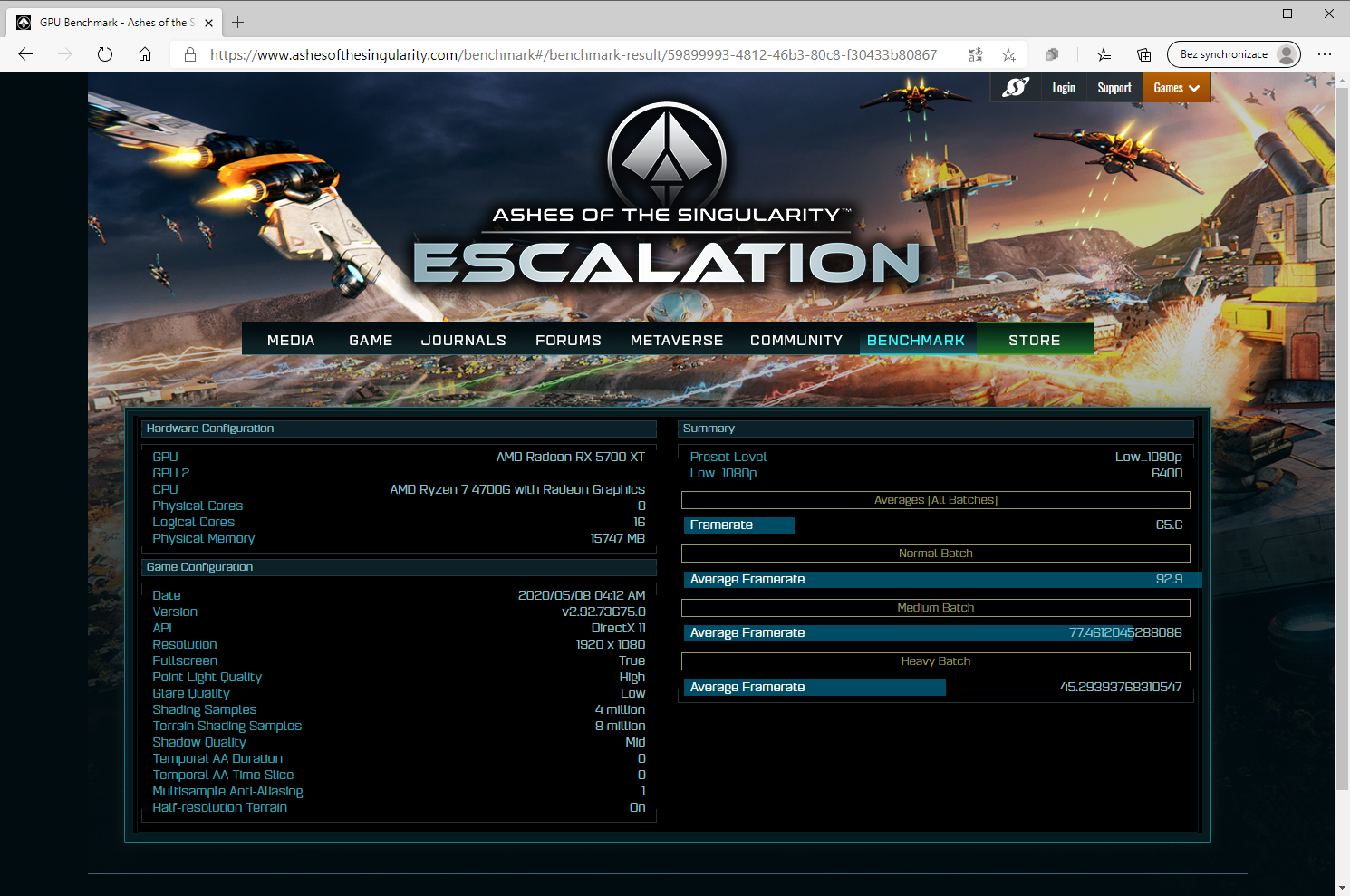This screenshot has height=896, width=1350.
Task: Open the Collections panel
Action: coord(1144,54)
